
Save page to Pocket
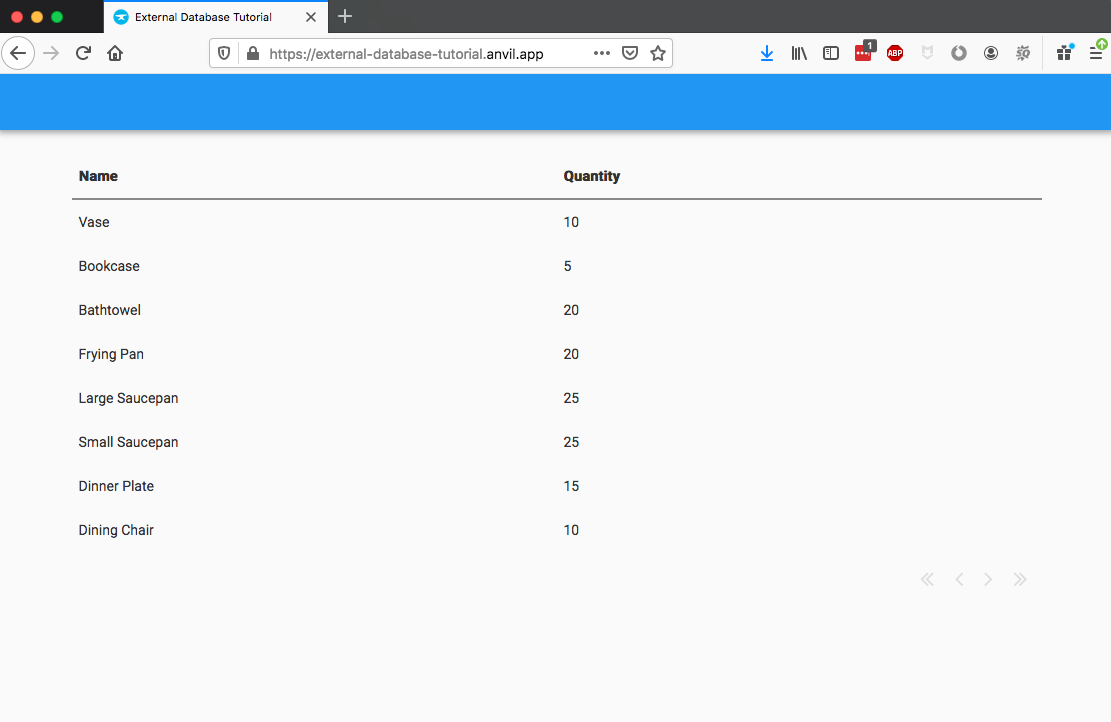click(x=630, y=54)
